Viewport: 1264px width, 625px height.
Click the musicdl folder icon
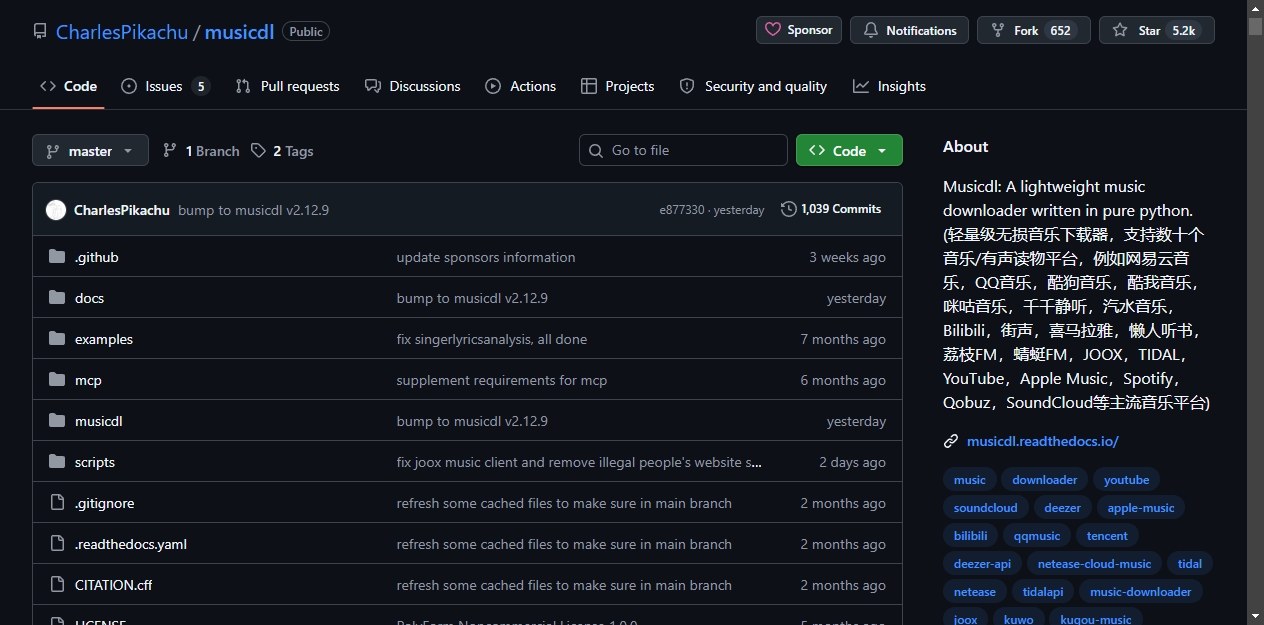click(x=56, y=421)
